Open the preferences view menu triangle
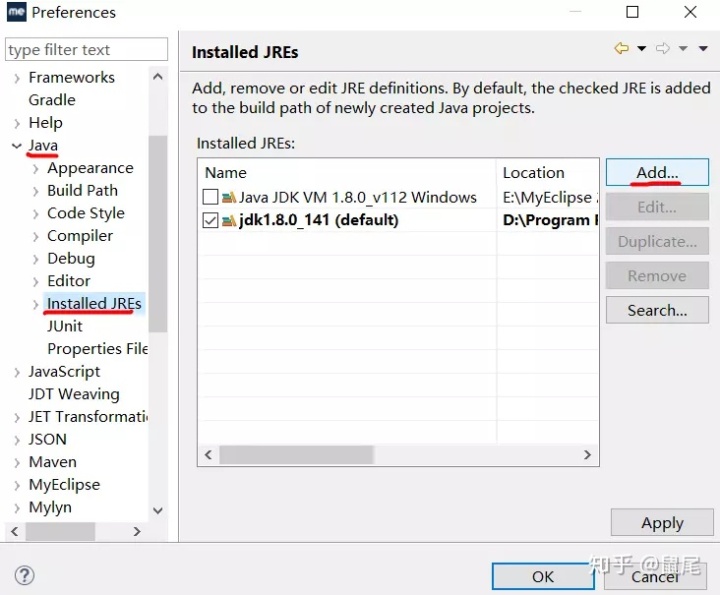The width and height of the screenshot is (720, 595). 703,48
